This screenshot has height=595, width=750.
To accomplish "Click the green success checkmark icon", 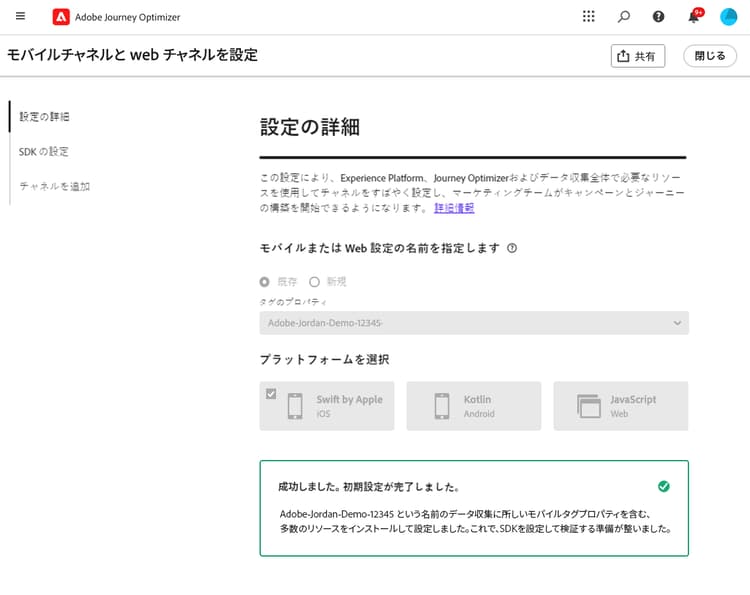I will coord(664,486).
